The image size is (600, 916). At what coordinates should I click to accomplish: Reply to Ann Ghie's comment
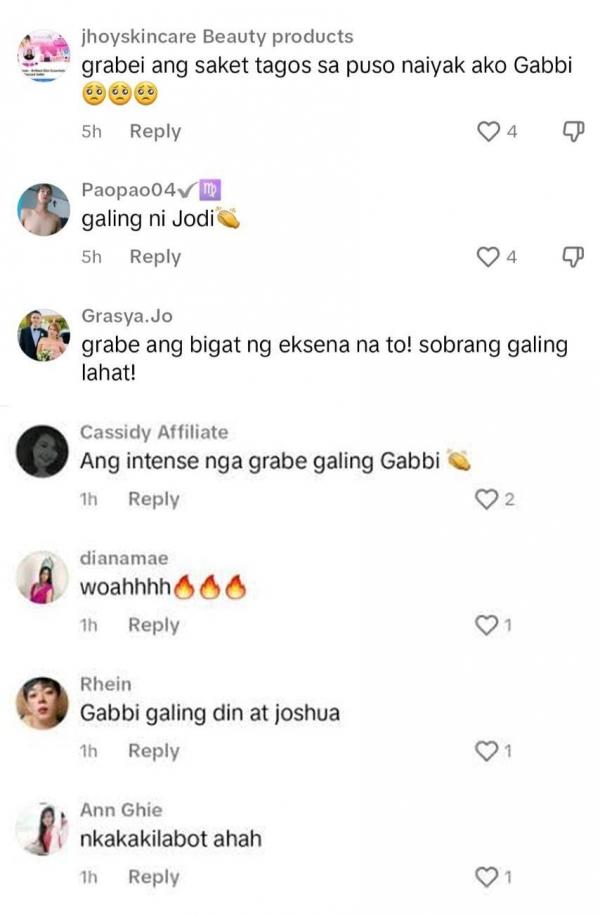(x=154, y=877)
